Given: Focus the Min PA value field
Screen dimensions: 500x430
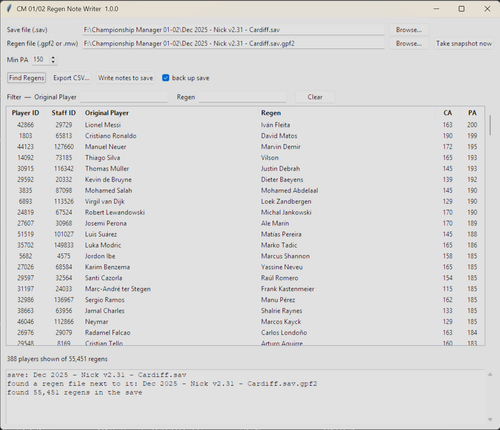Looking at the screenshot, I should pyautogui.click(x=41, y=60).
